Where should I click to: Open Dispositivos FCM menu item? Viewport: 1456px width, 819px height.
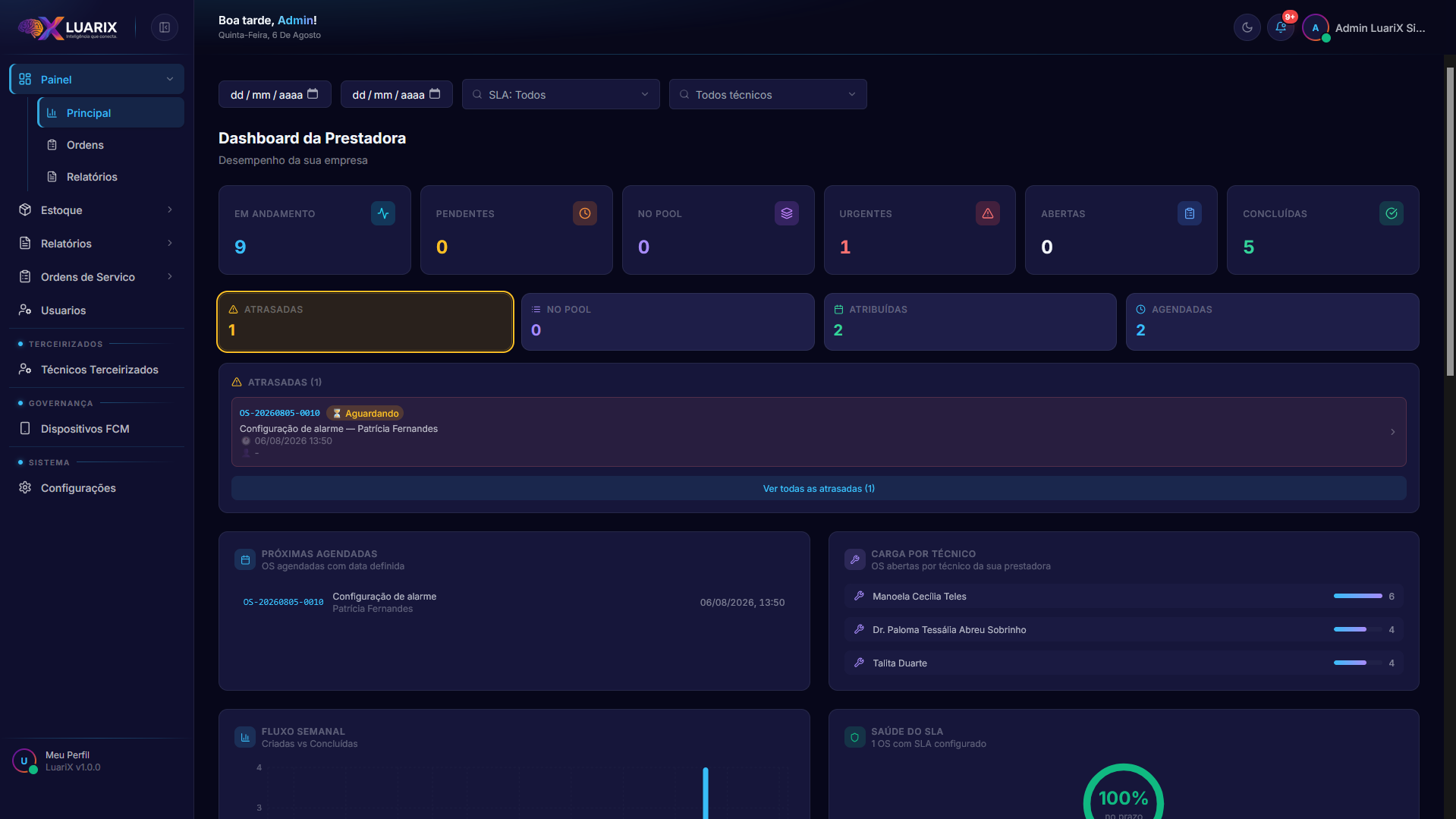point(96,428)
